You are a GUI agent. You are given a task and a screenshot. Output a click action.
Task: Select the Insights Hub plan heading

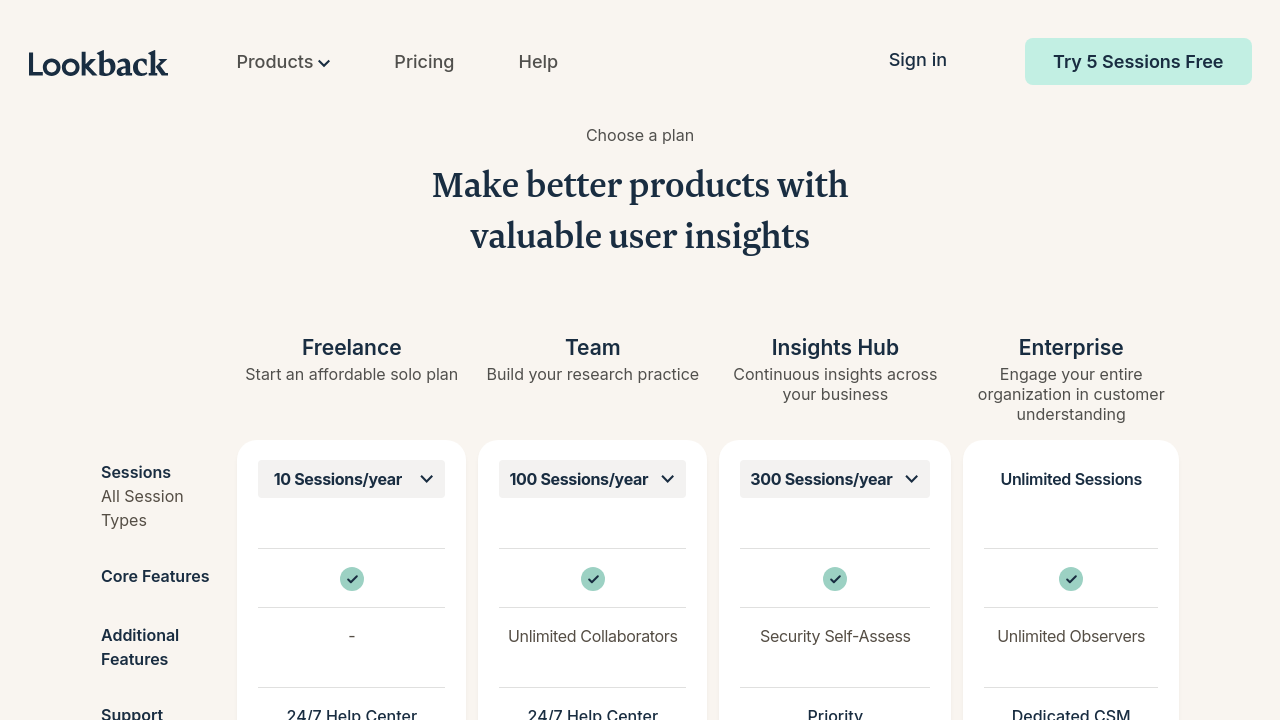[x=835, y=347]
